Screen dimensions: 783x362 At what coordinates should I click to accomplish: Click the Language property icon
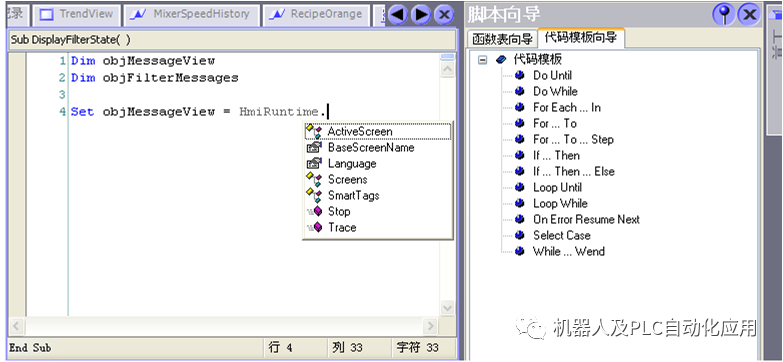pyautogui.click(x=314, y=163)
